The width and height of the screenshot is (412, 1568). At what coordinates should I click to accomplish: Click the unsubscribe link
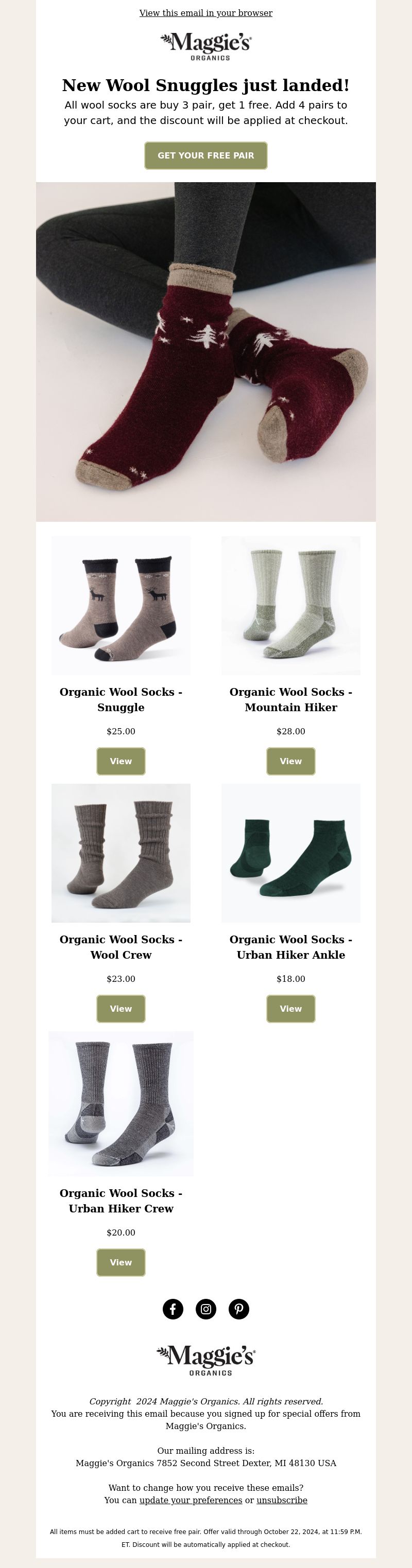click(x=282, y=1500)
